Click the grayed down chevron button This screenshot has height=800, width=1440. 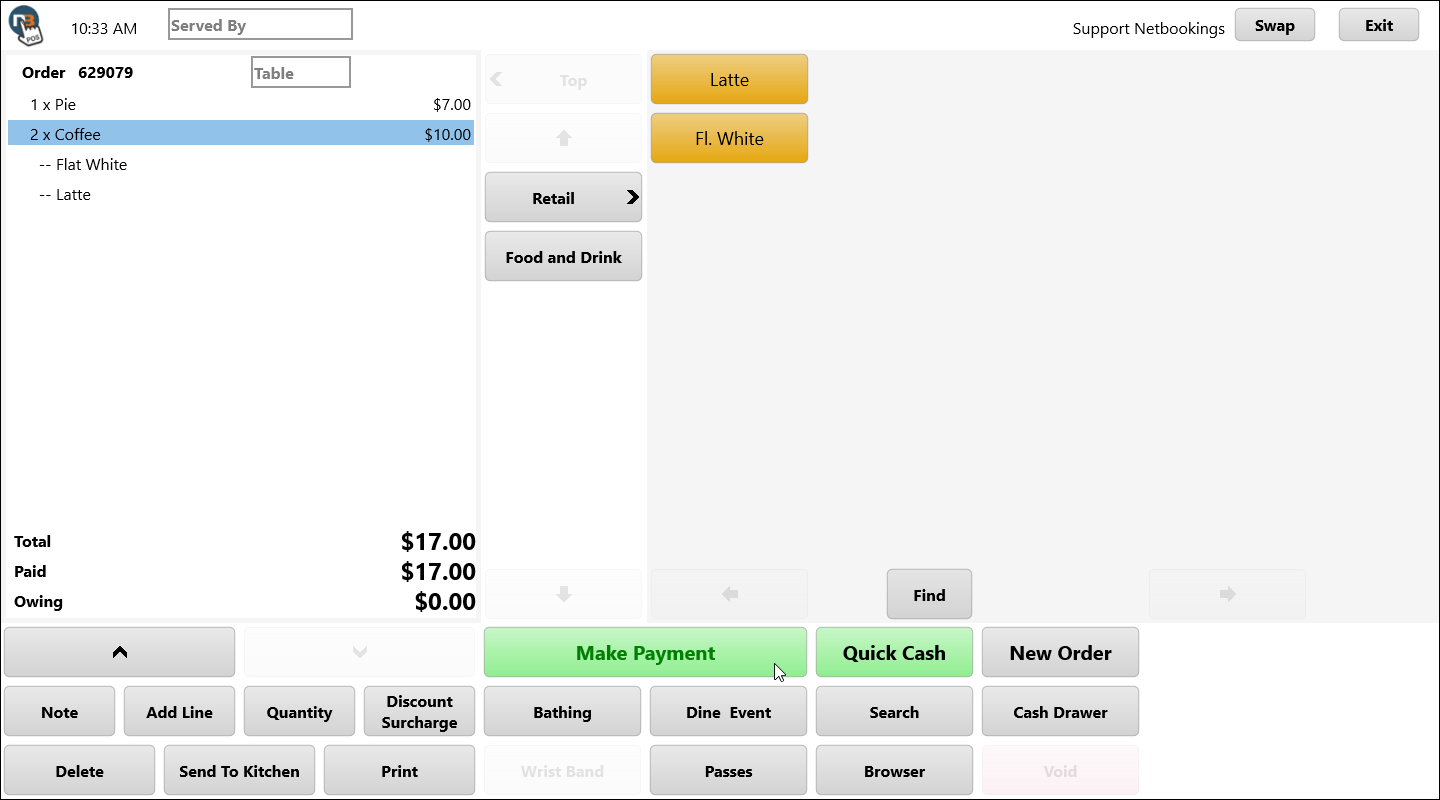pyautogui.click(x=360, y=652)
